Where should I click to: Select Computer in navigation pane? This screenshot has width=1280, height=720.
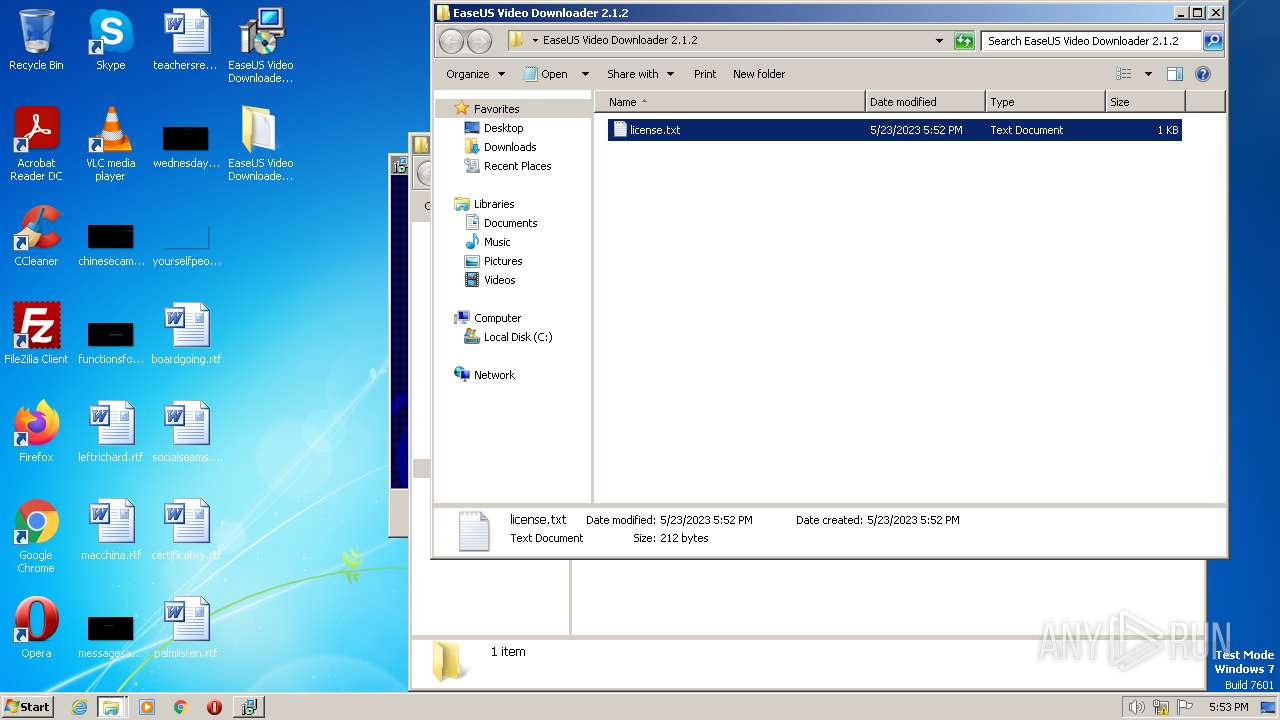coord(497,318)
